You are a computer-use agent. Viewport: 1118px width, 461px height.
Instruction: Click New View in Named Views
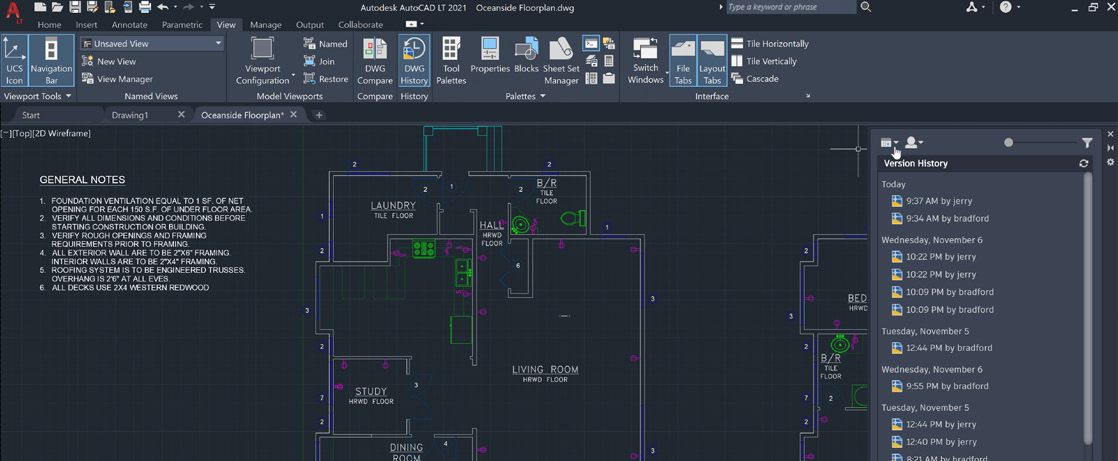point(109,61)
